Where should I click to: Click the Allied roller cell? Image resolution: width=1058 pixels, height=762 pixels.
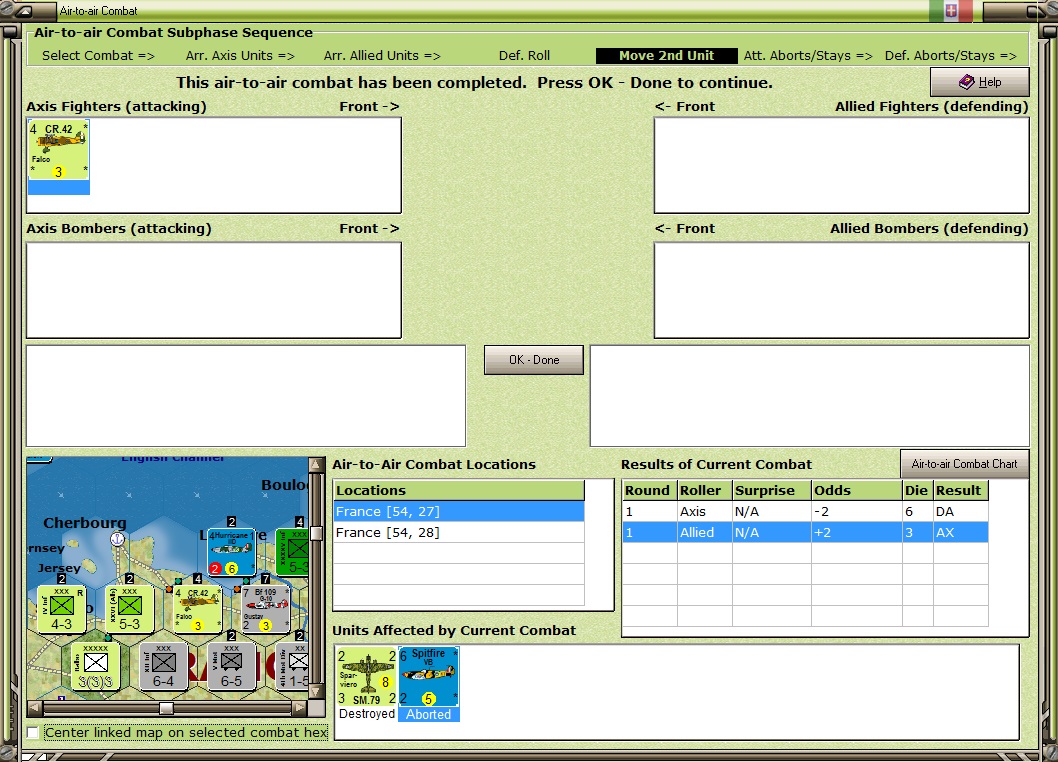coord(704,533)
